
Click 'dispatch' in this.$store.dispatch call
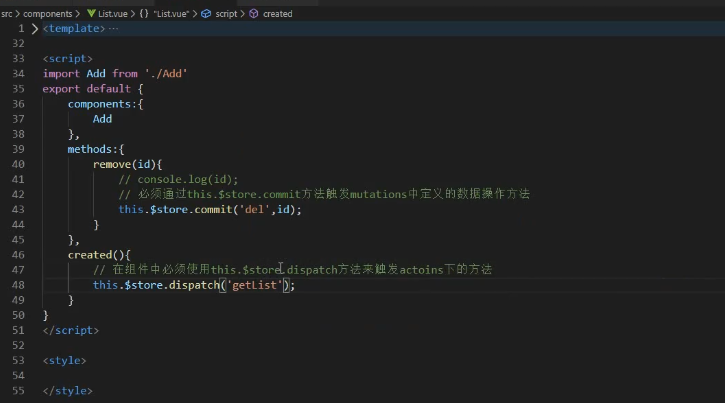click(x=194, y=285)
